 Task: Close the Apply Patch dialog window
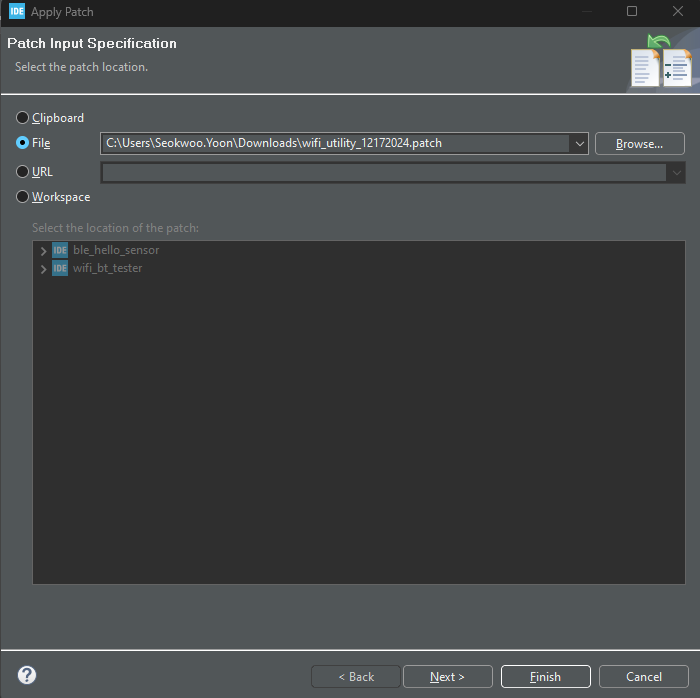coord(678,11)
